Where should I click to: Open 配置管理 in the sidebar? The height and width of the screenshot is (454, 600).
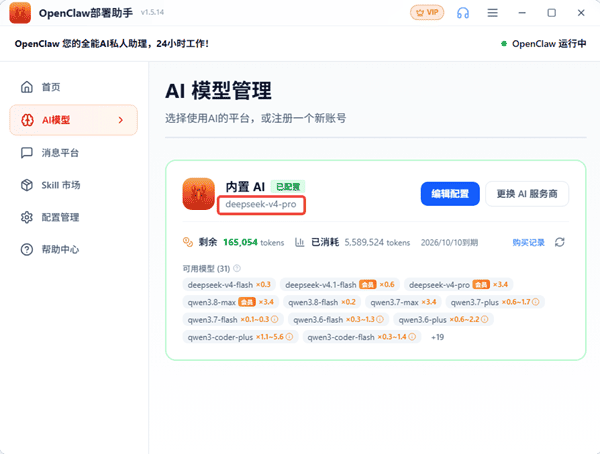pyautogui.click(x=73, y=217)
